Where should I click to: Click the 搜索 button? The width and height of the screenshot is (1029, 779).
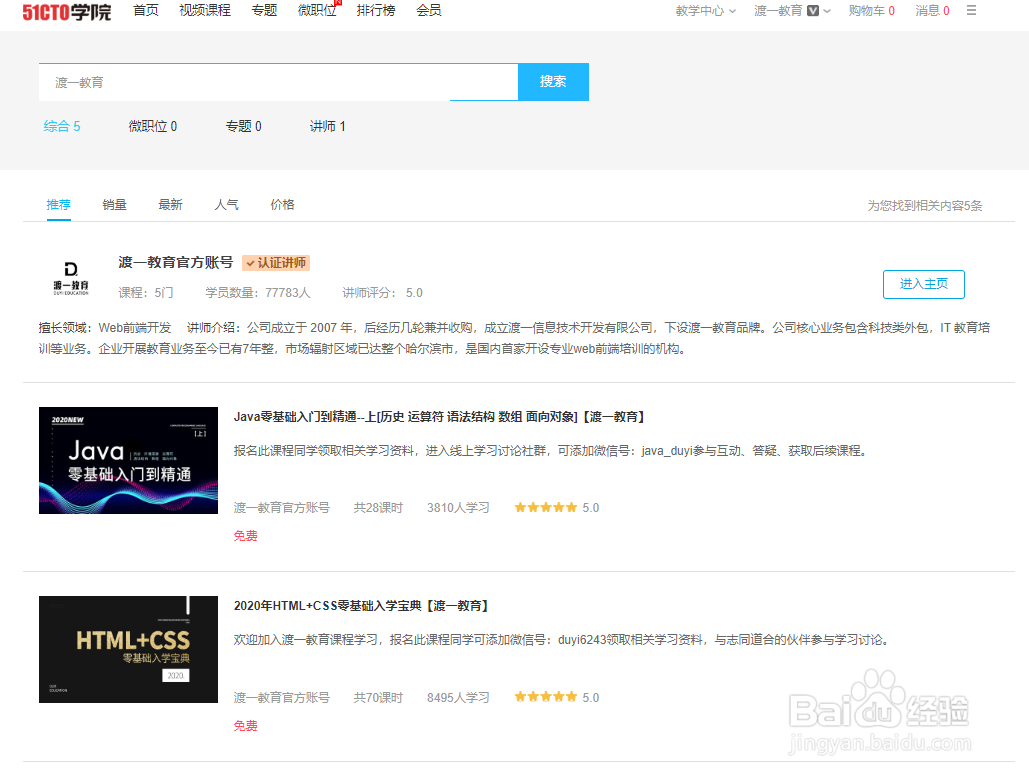[553, 82]
